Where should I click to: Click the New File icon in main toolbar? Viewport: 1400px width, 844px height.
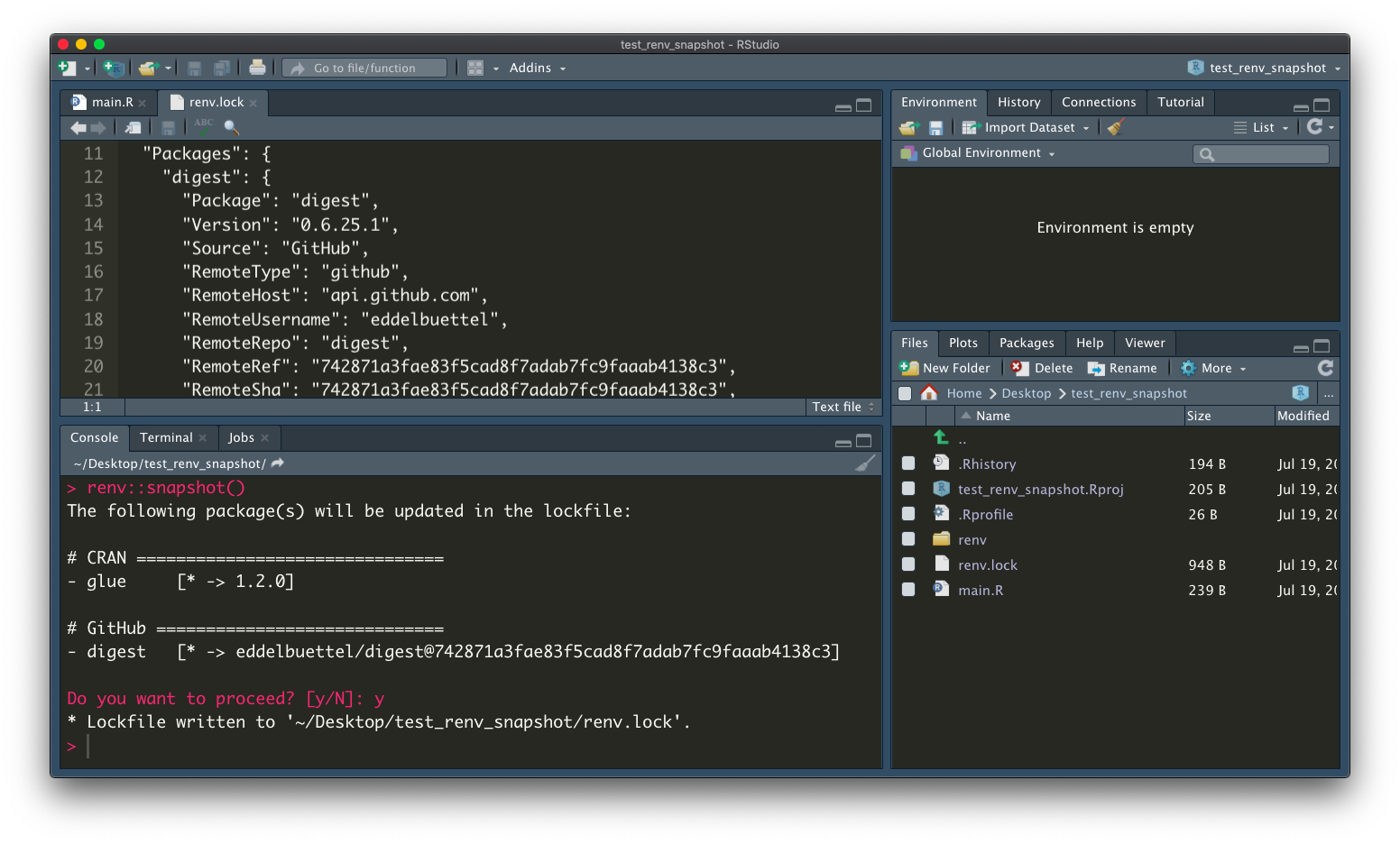(67, 68)
